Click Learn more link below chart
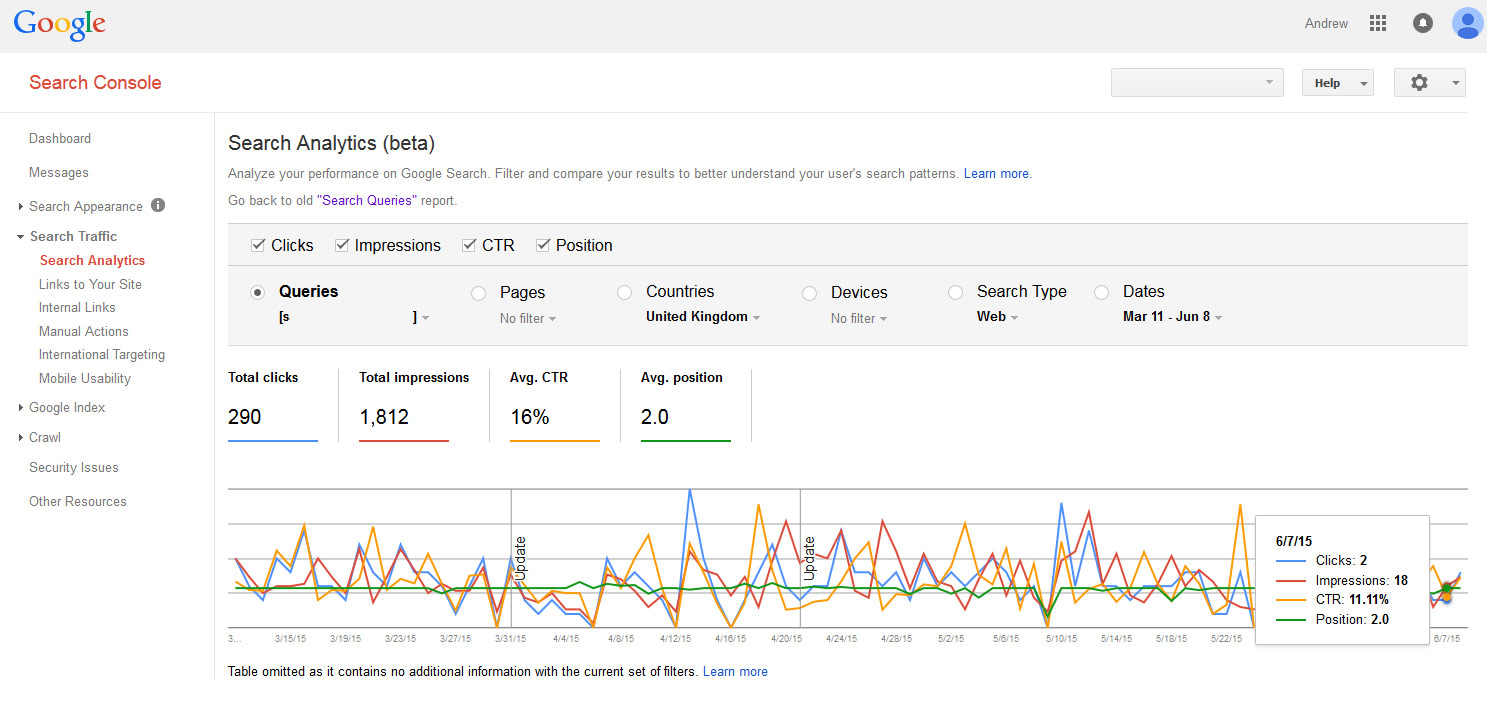 [735, 671]
